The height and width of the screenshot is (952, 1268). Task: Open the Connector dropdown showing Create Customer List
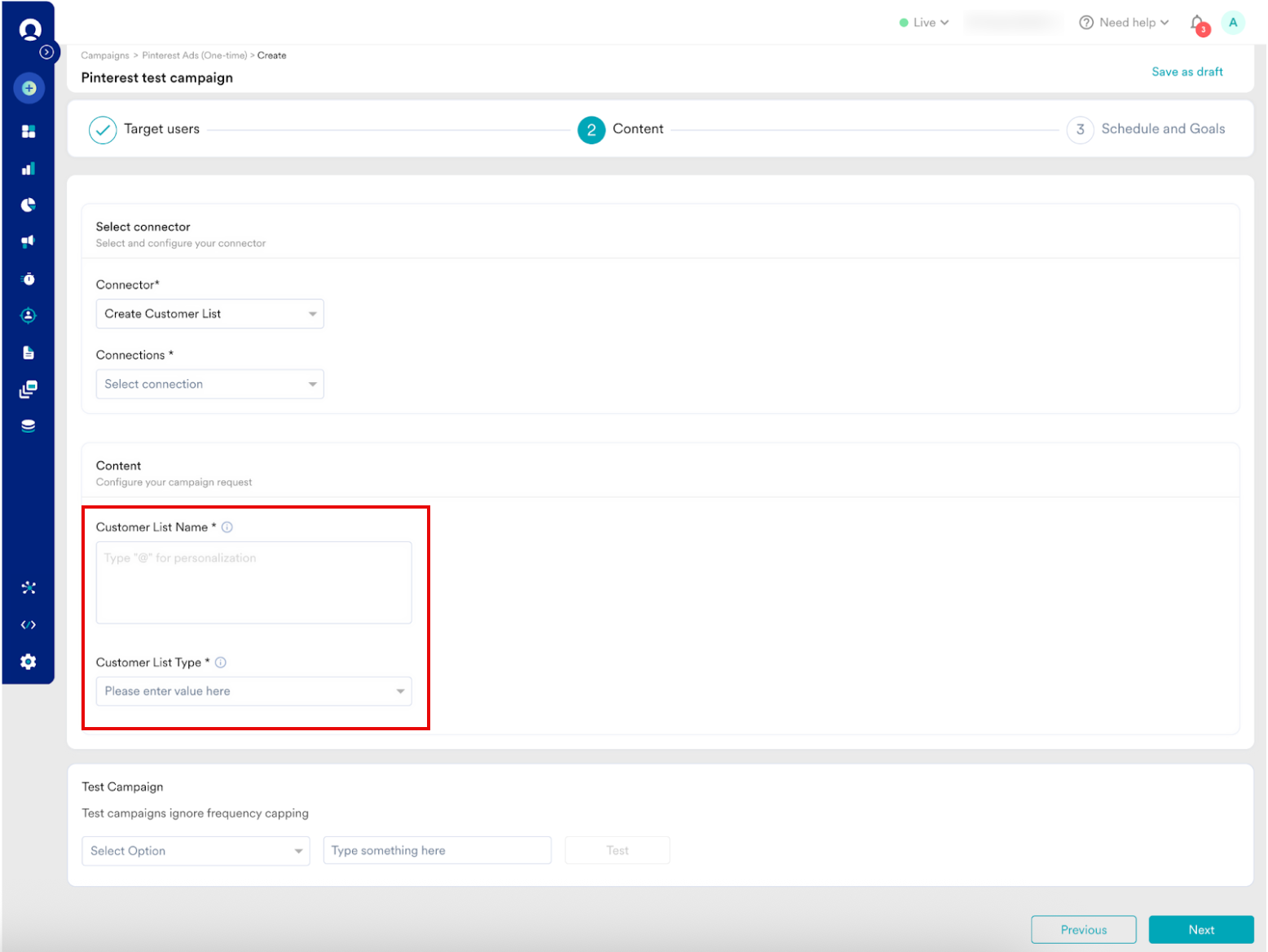click(210, 314)
